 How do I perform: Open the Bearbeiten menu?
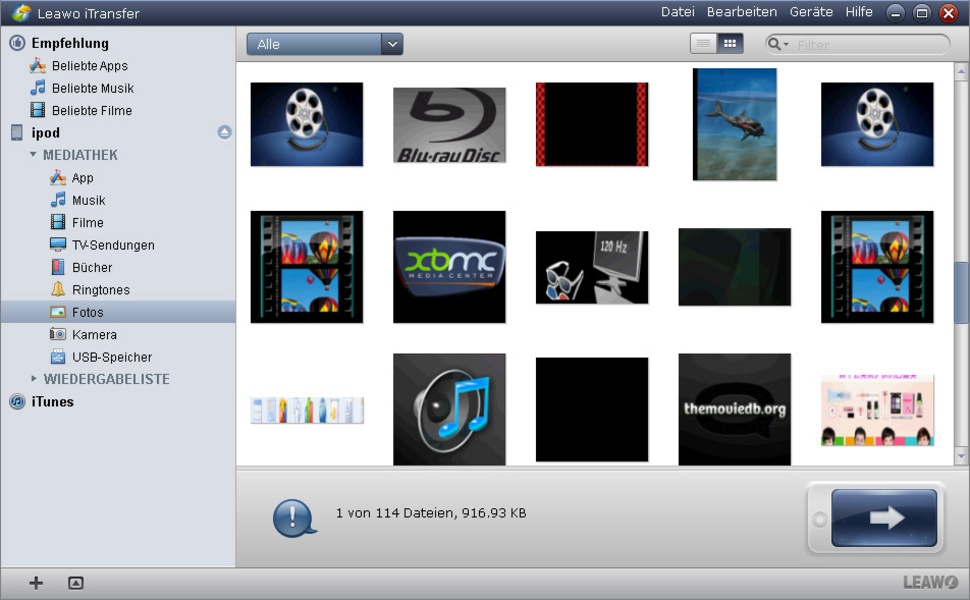(742, 12)
